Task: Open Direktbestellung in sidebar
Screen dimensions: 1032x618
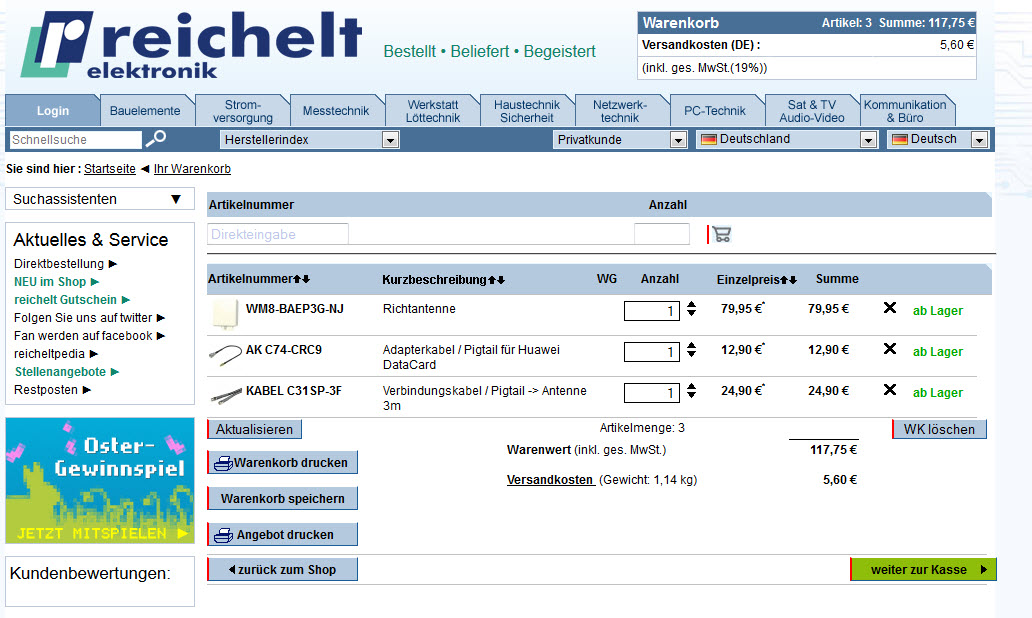Action: point(65,263)
